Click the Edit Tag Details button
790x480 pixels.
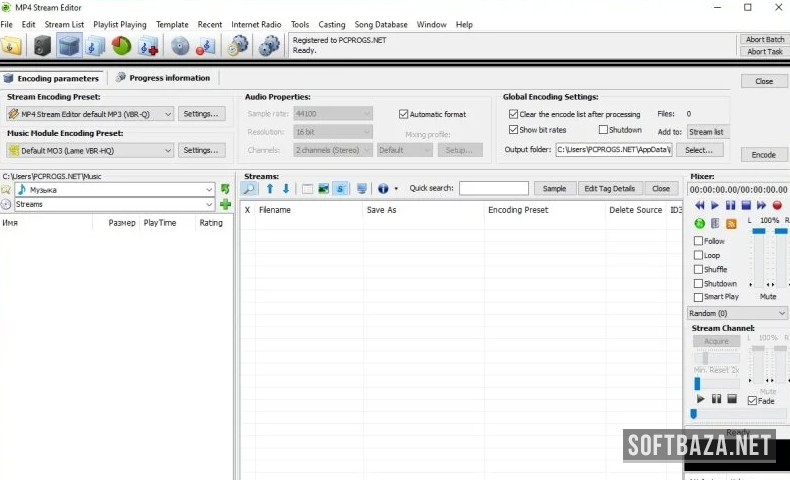[609, 188]
